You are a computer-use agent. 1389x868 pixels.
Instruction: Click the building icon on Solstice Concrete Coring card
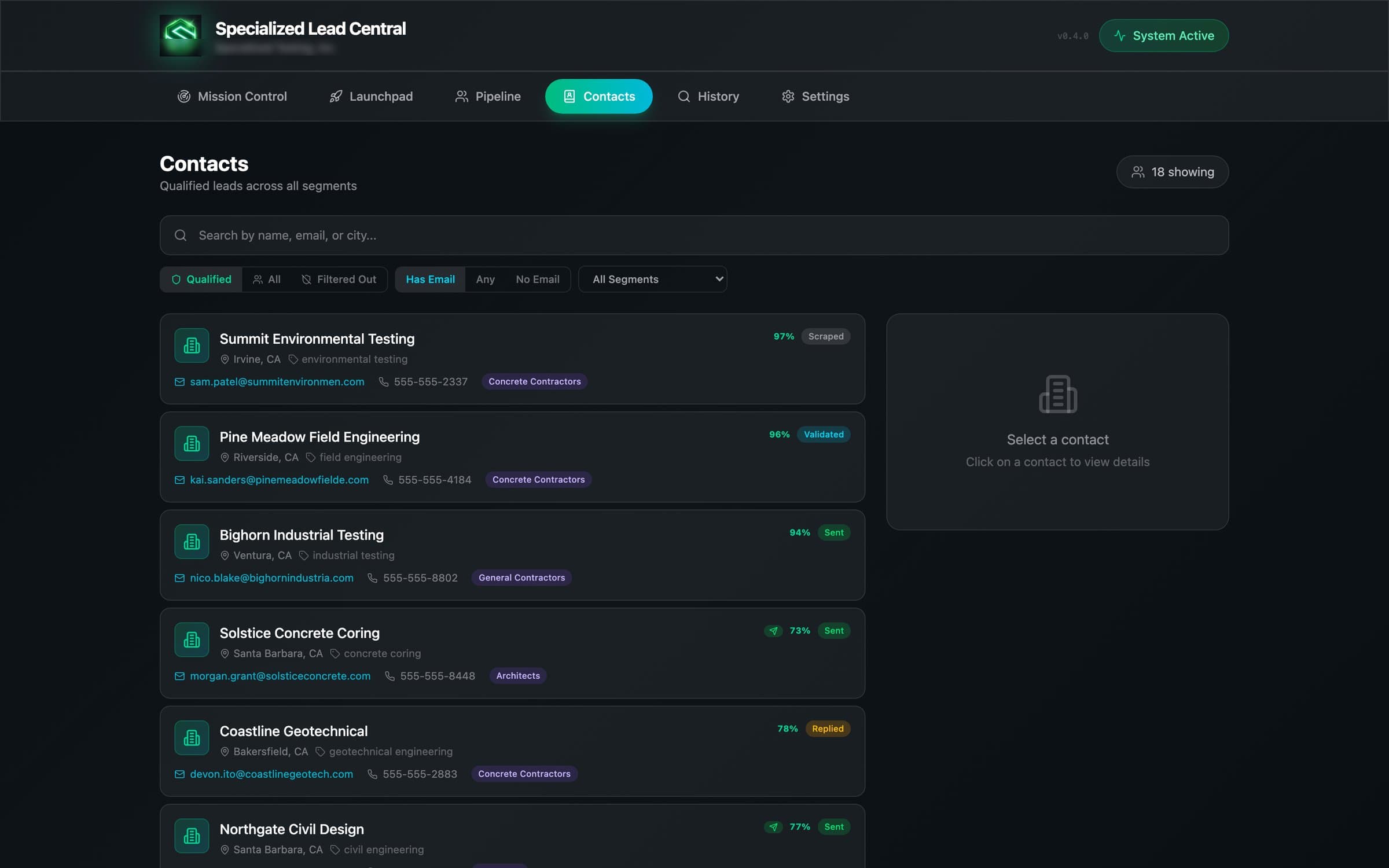click(x=192, y=640)
